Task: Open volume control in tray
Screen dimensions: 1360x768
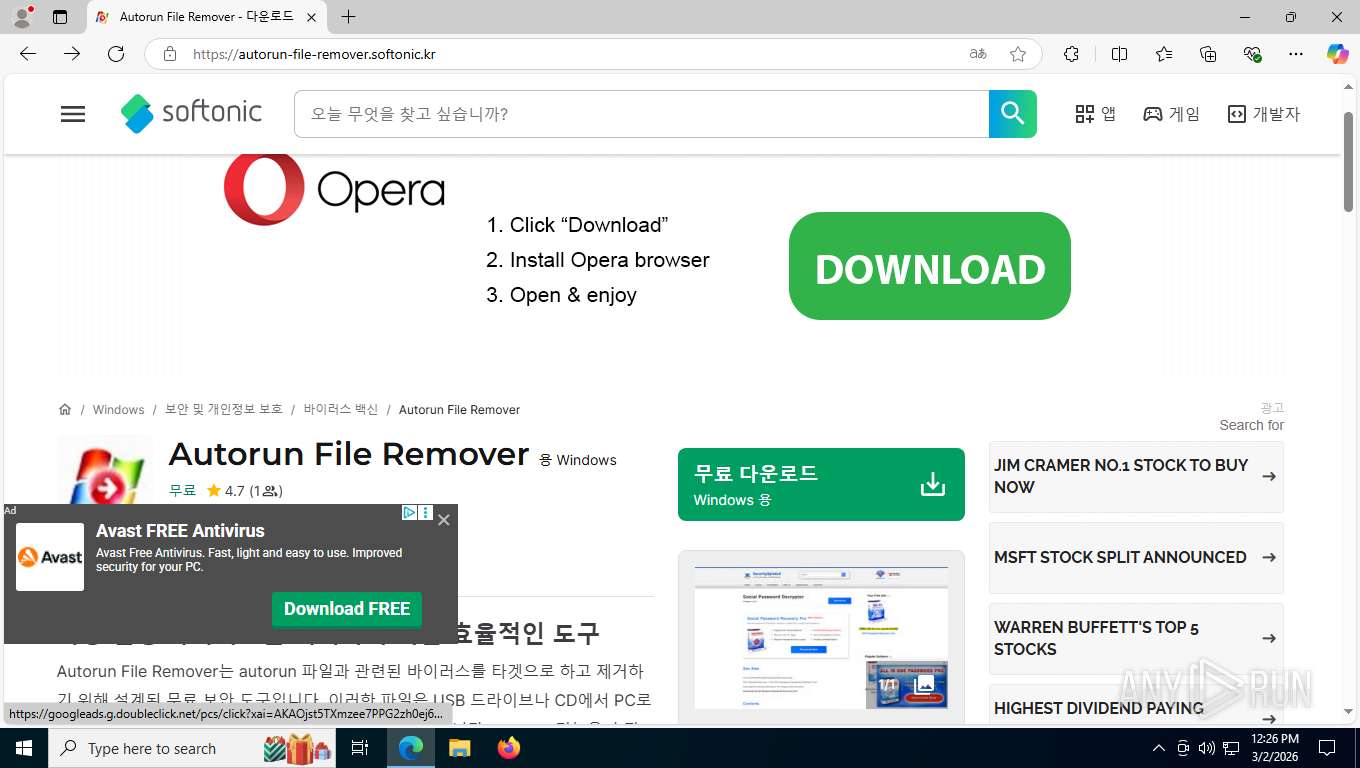Action: pos(1207,748)
